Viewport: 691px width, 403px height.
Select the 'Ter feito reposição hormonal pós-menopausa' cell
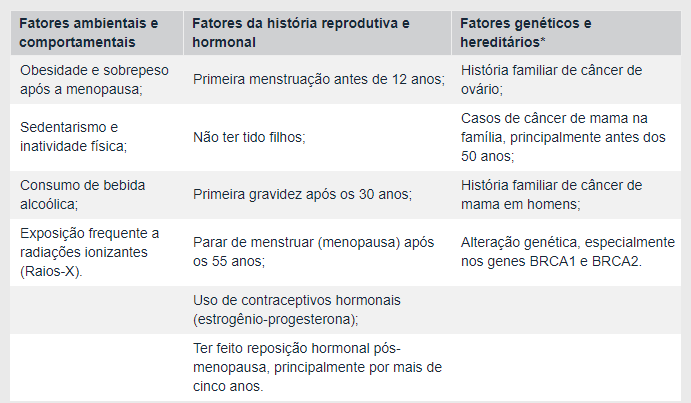[x=317, y=367]
